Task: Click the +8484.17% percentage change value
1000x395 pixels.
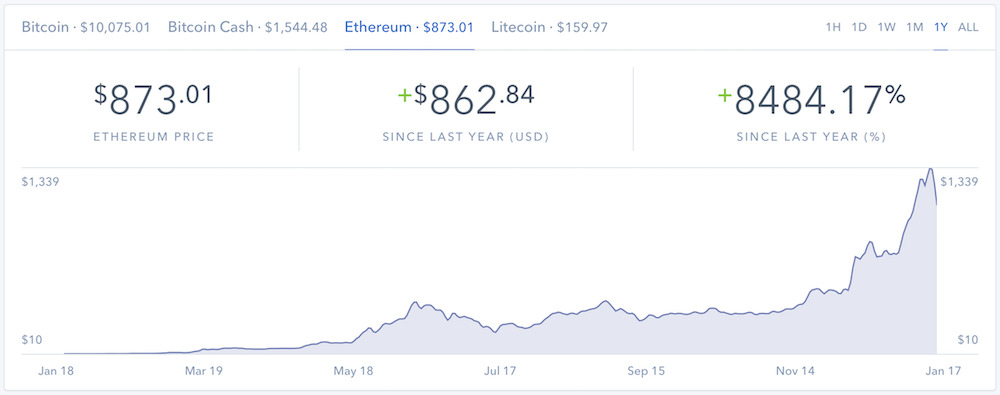Action: click(811, 100)
